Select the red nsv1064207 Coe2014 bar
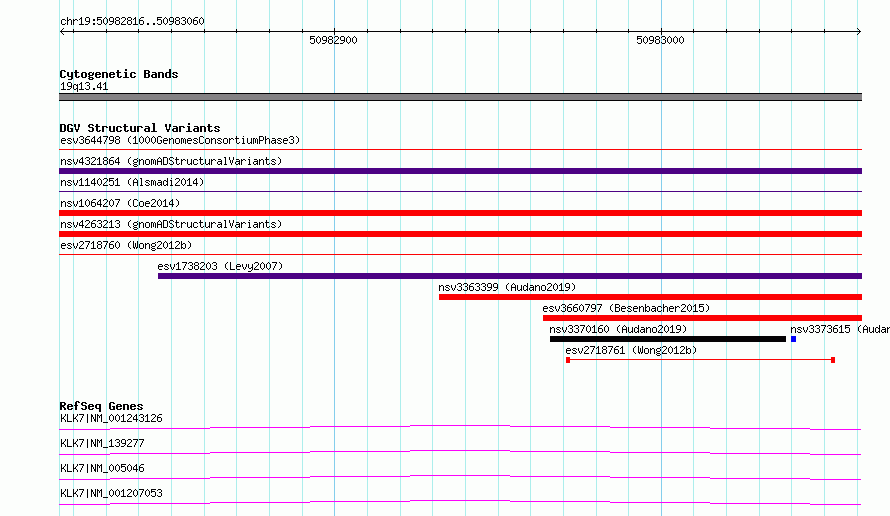The height and width of the screenshot is (516, 890). coord(460,213)
